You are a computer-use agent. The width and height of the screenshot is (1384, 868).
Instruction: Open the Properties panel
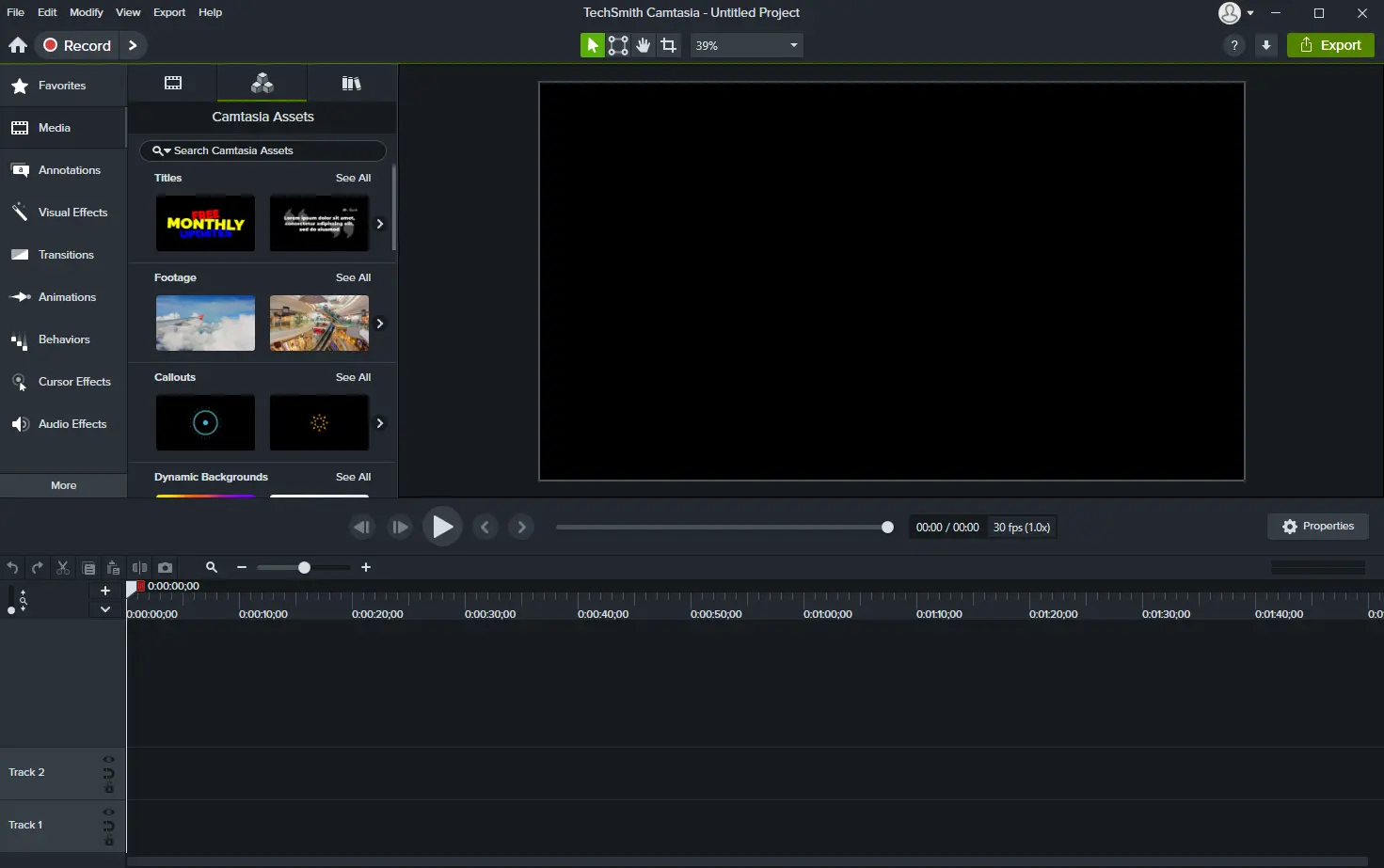[1318, 527]
